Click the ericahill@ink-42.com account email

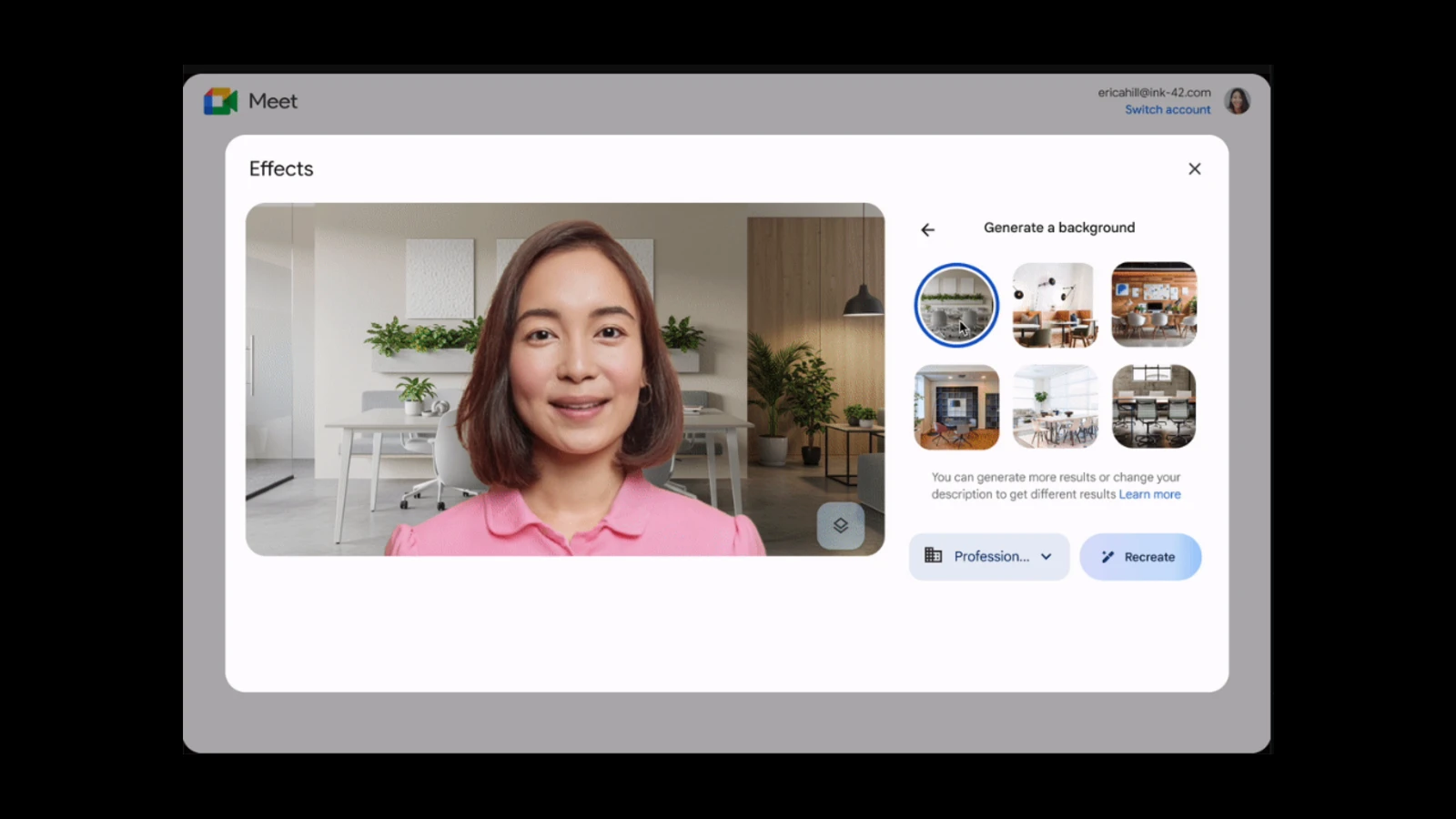click(x=1154, y=93)
